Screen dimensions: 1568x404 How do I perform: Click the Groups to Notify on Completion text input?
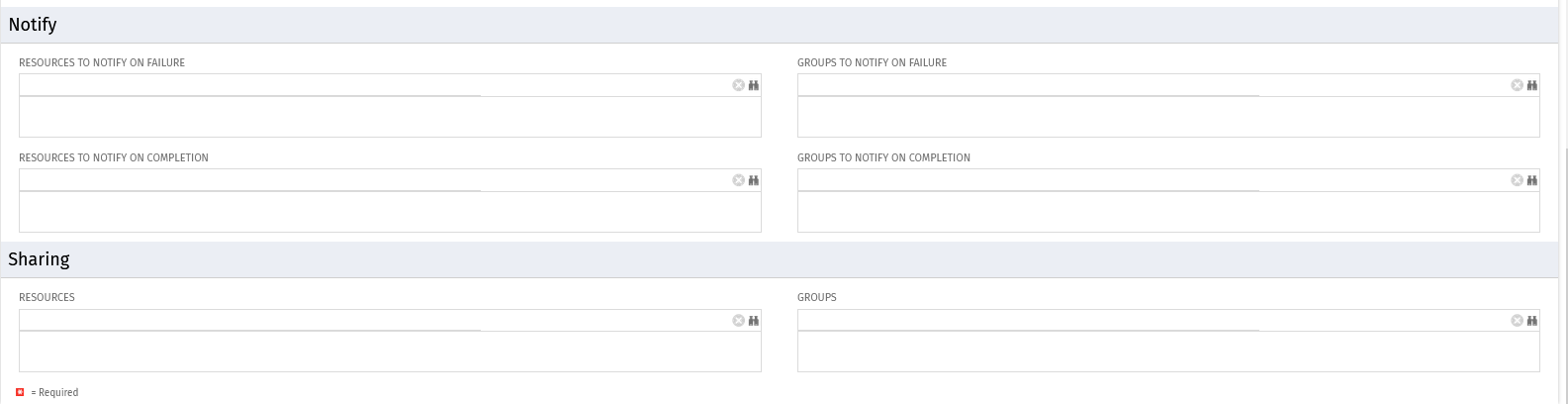click(1150, 180)
